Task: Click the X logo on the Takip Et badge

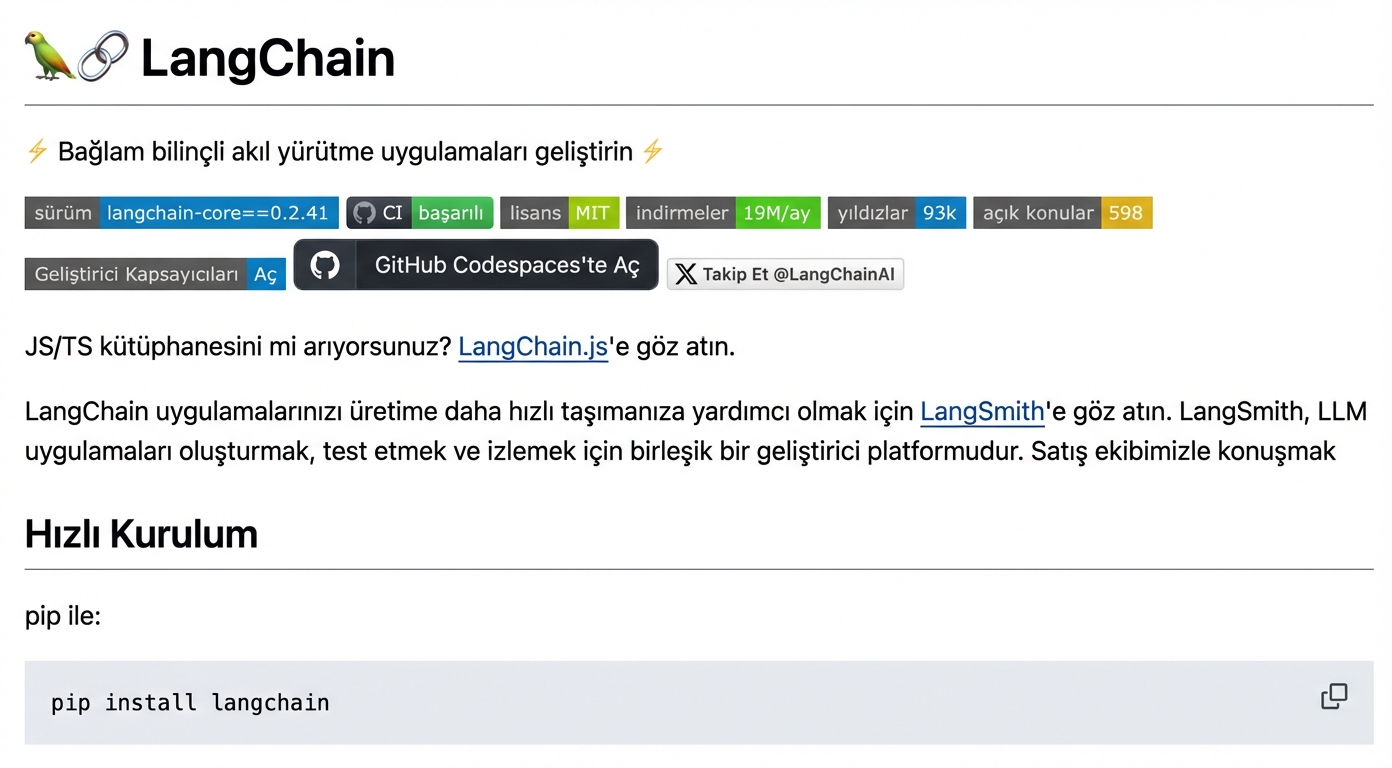Action: point(684,274)
